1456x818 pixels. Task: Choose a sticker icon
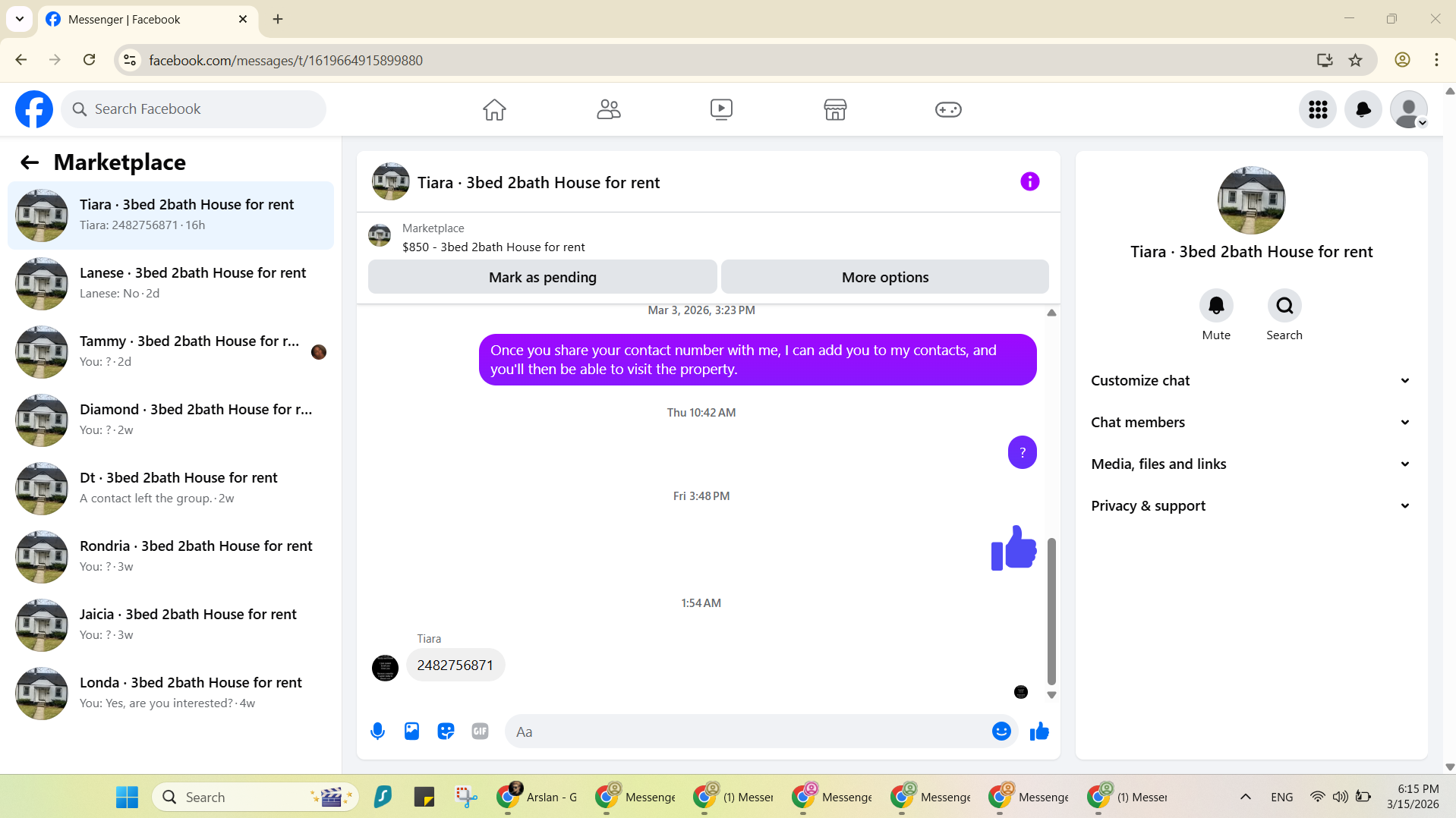point(446,731)
